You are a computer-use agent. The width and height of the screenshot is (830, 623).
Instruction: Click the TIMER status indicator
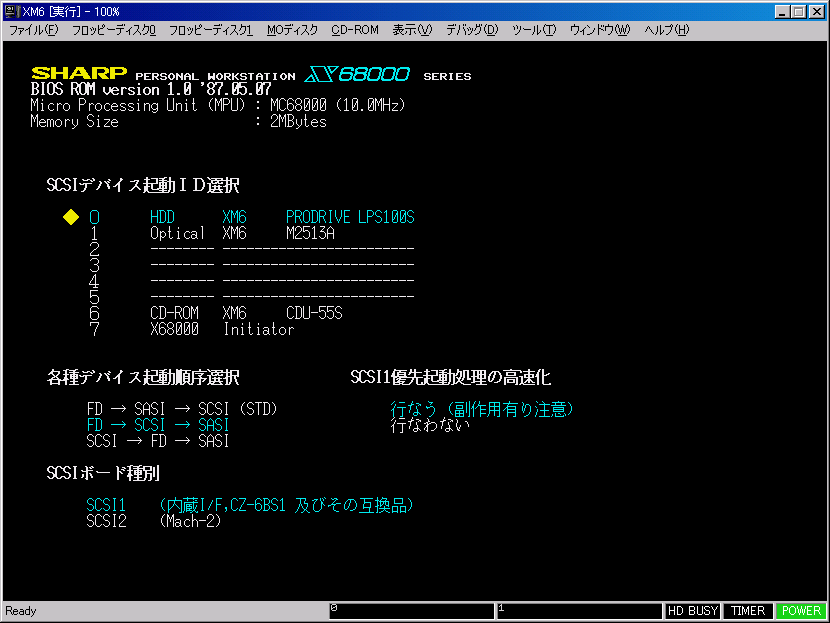click(748, 611)
